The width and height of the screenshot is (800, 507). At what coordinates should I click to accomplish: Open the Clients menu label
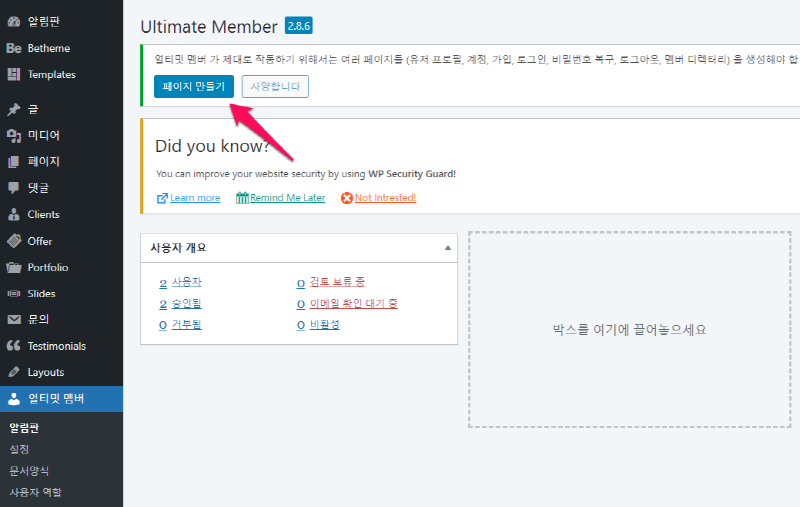click(43, 214)
